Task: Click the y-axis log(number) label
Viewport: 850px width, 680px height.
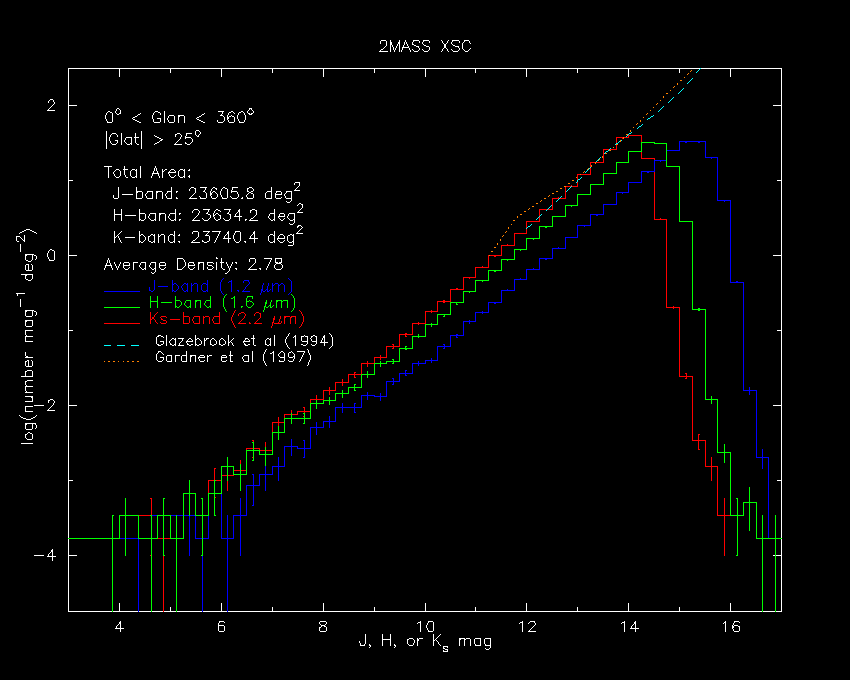Action: point(32,339)
